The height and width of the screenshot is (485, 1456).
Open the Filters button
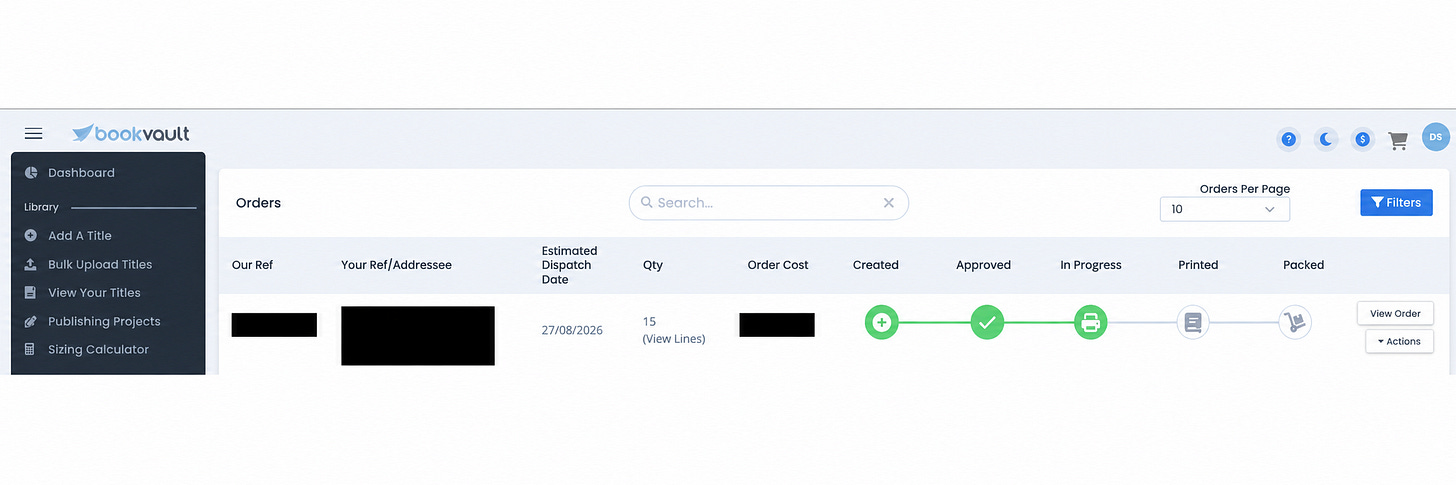click(x=1396, y=202)
